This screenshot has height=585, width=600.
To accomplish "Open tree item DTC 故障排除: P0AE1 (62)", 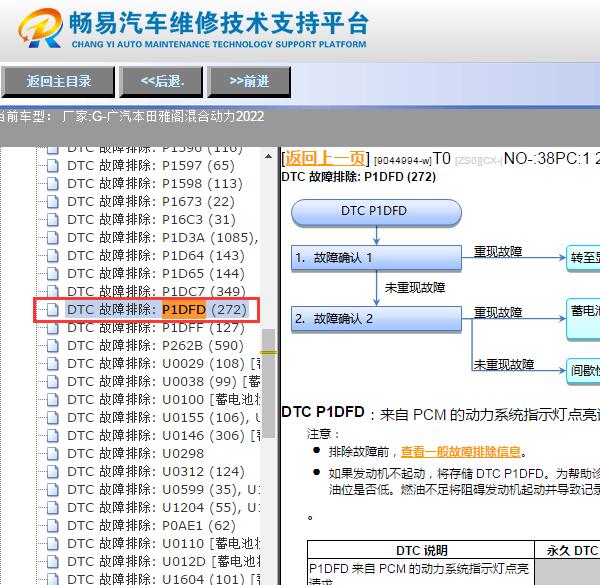I will click(151, 525).
